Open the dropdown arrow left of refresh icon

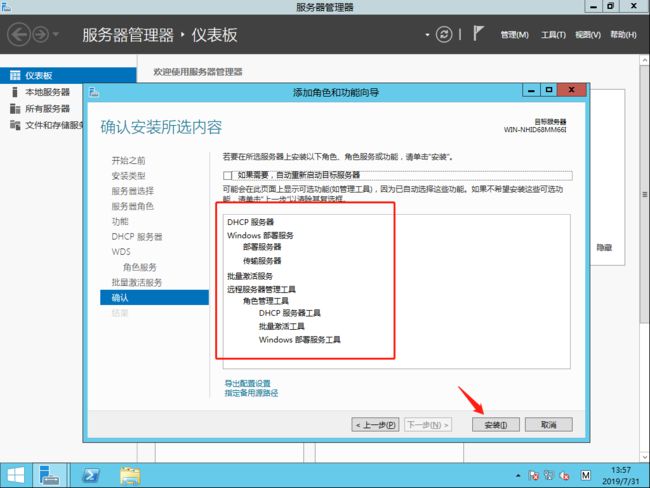tap(427, 35)
